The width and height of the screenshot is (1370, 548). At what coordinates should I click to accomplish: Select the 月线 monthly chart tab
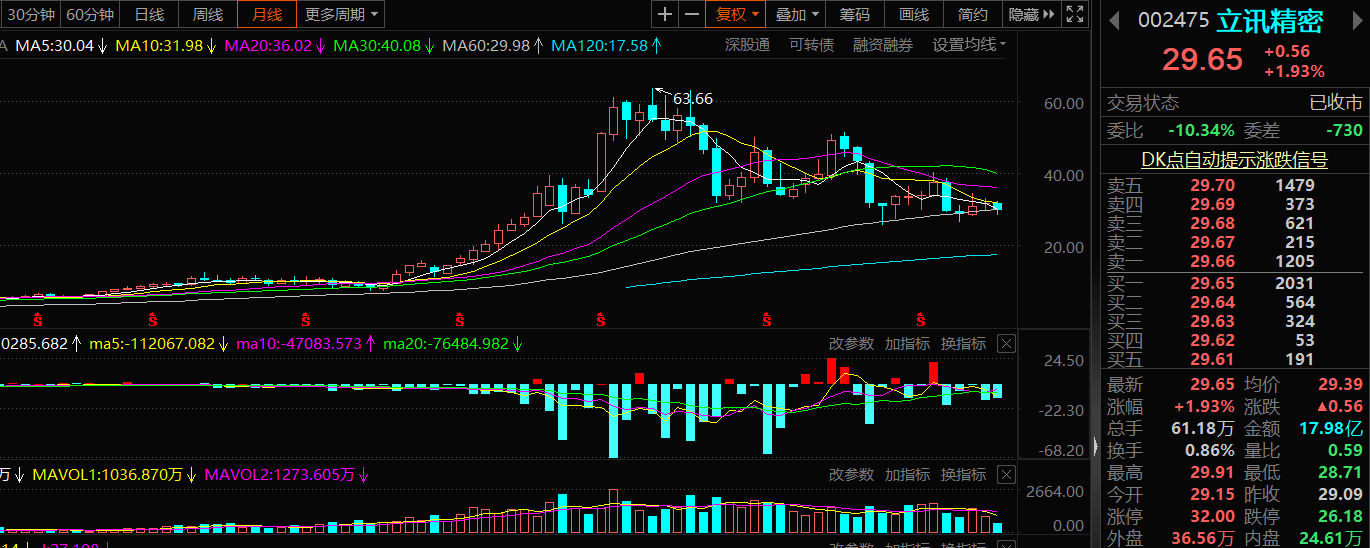click(267, 14)
